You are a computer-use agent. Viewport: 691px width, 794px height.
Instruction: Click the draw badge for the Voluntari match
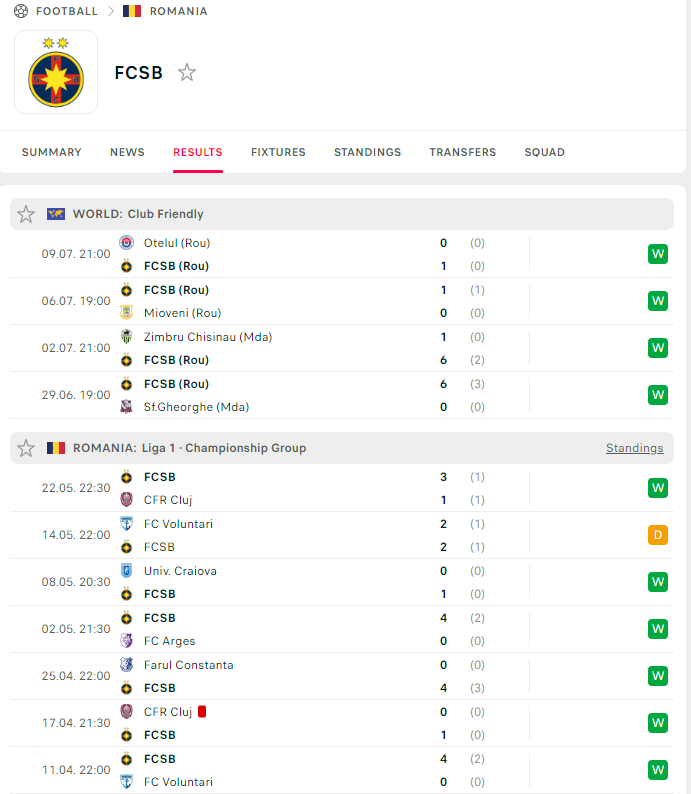(657, 535)
